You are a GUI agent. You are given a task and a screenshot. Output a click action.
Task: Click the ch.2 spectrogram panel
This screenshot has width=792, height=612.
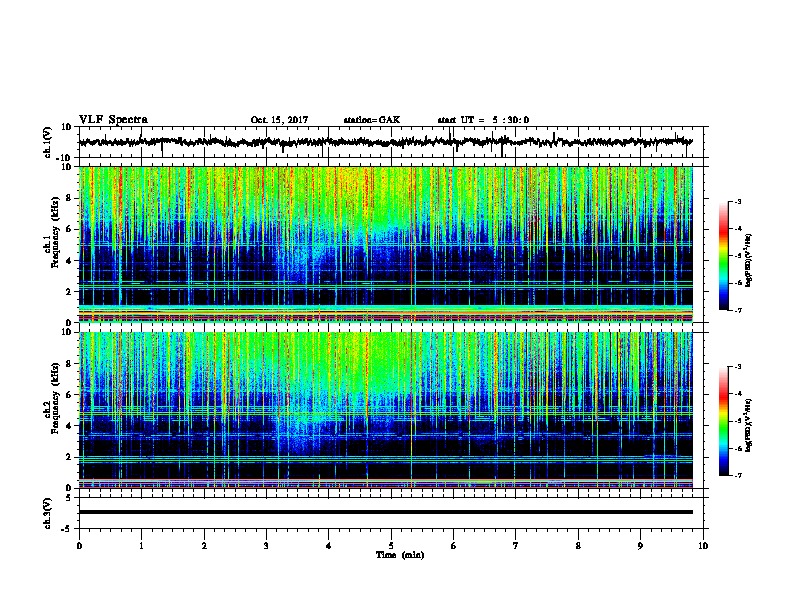tap(385, 410)
